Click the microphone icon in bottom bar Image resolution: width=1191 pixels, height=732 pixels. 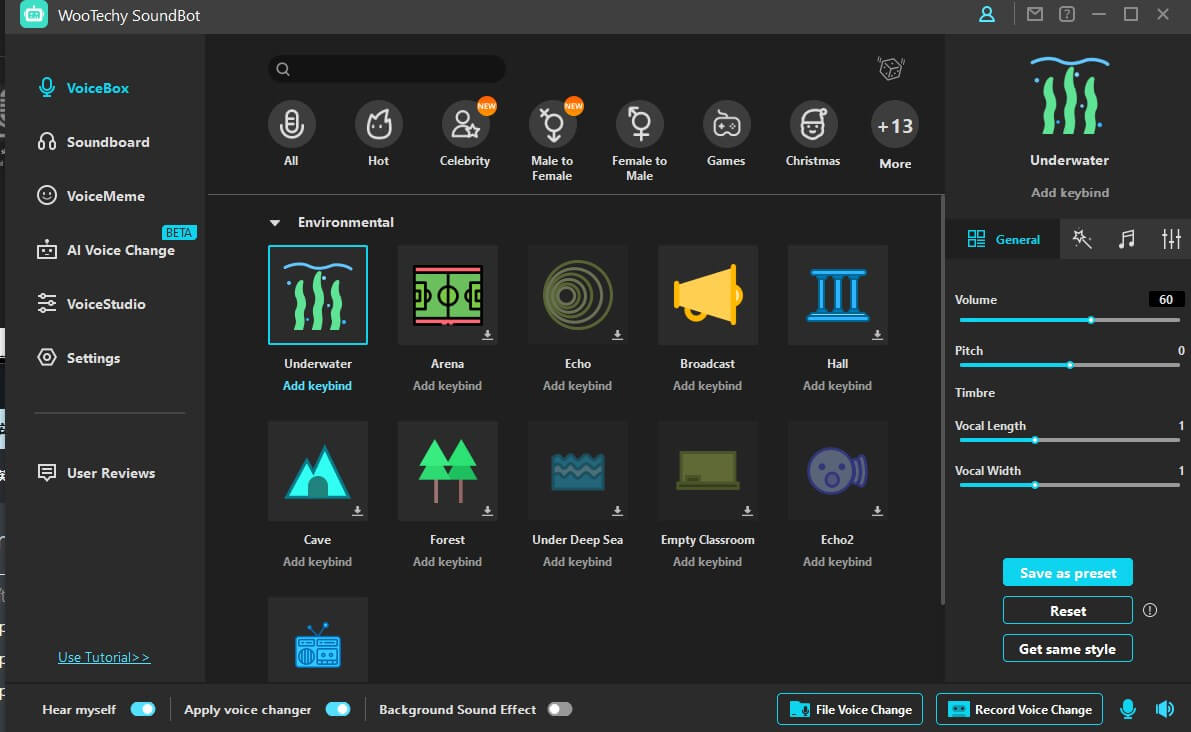coord(1128,709)
